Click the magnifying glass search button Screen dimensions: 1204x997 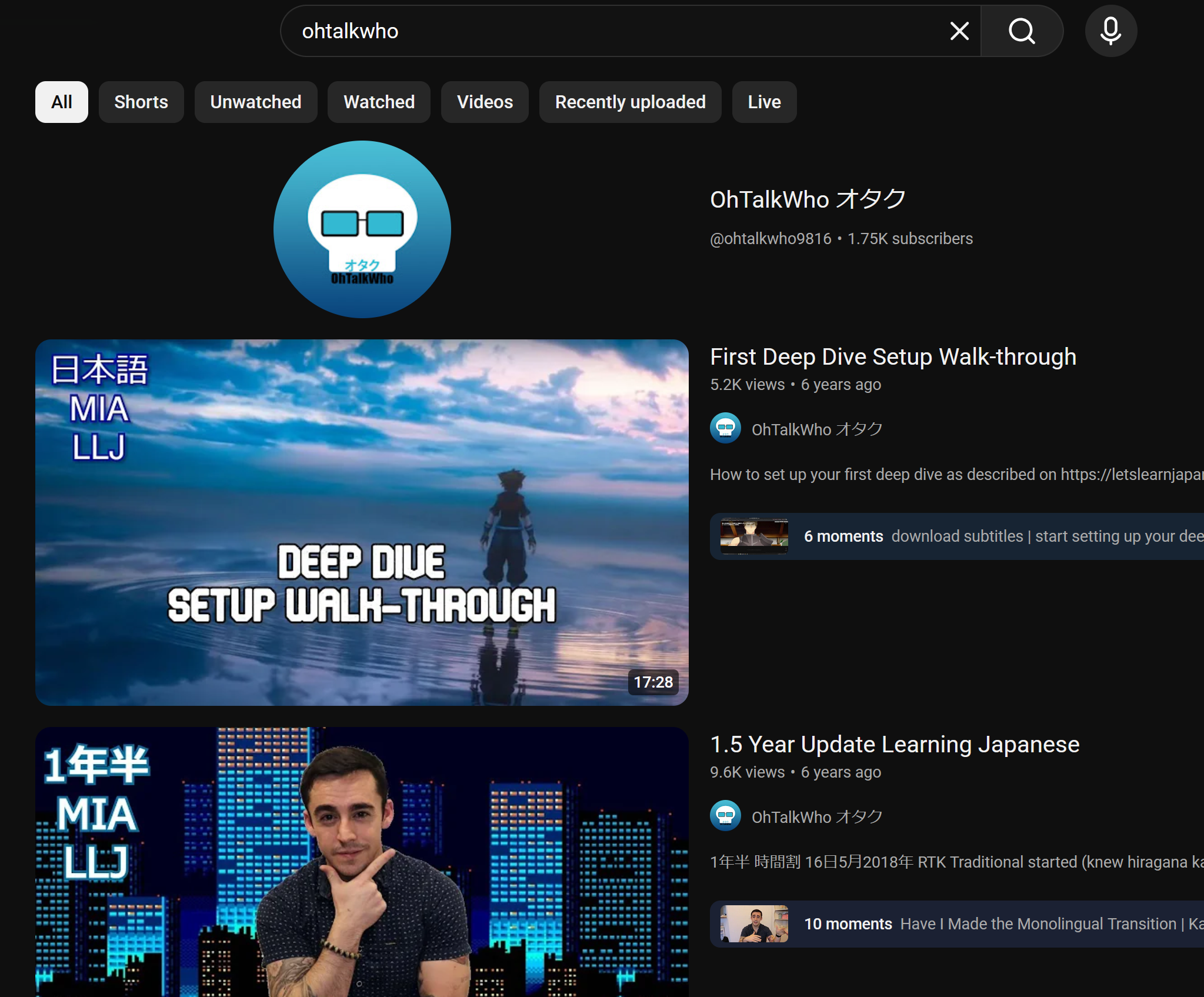[x=1022, y=31]
